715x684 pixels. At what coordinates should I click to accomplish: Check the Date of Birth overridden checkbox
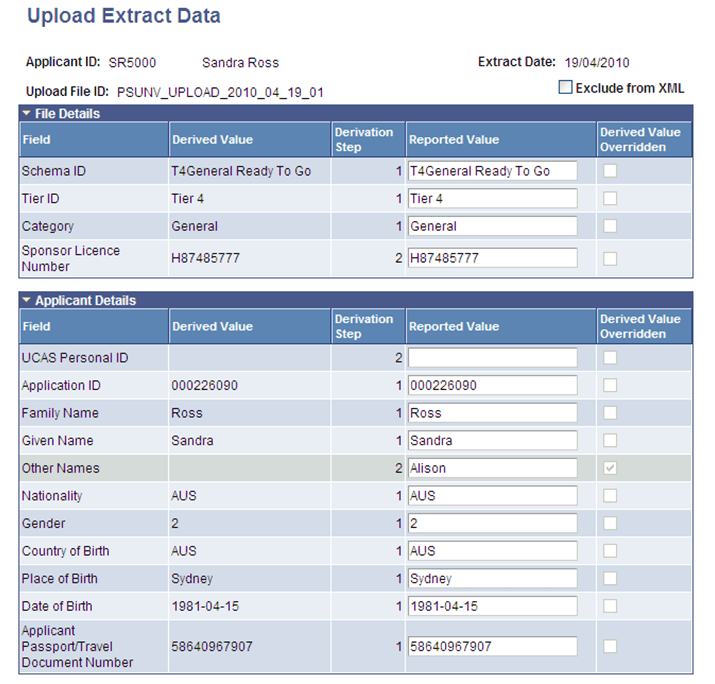[x=610, y=606]
